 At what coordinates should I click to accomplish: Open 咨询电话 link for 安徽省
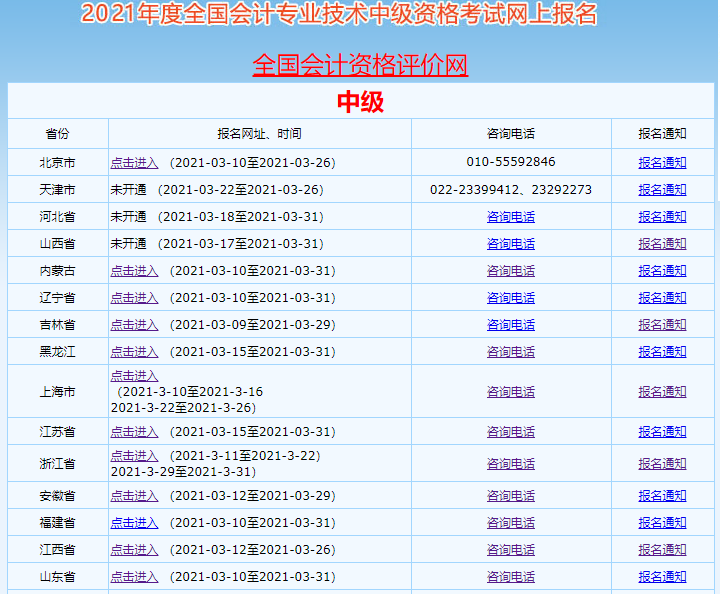(511, 496)
